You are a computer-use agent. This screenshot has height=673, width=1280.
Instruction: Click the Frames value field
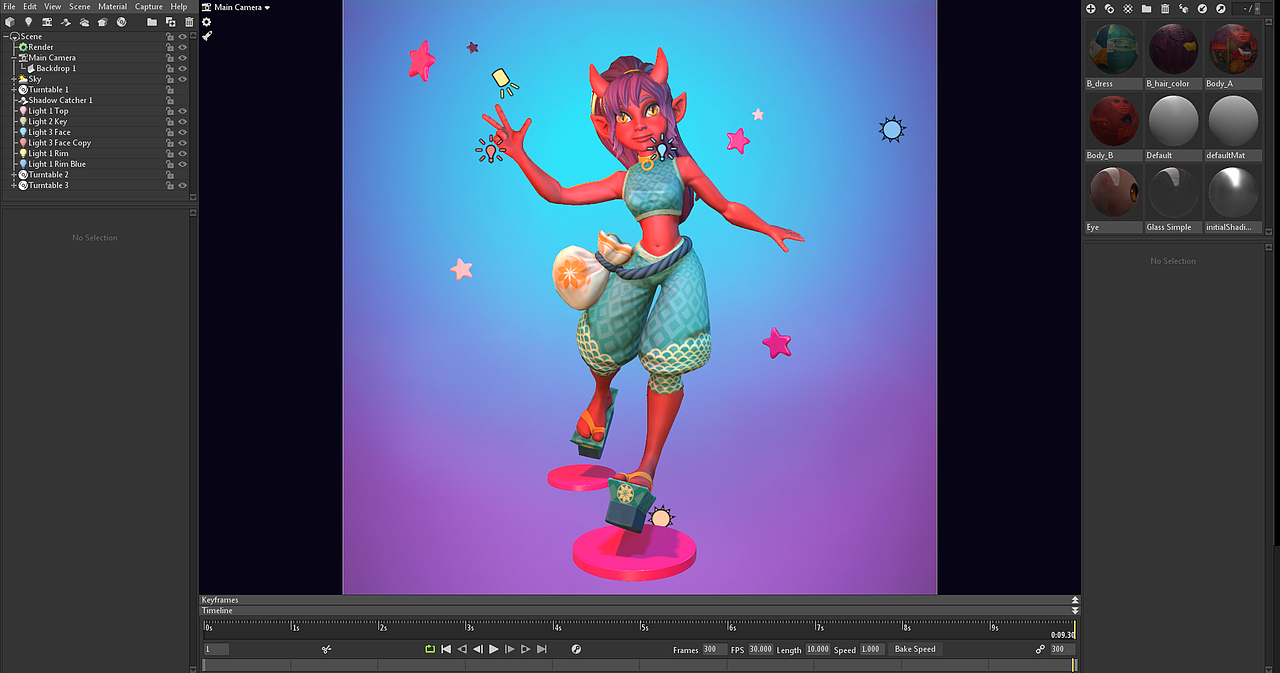point(714,649)
